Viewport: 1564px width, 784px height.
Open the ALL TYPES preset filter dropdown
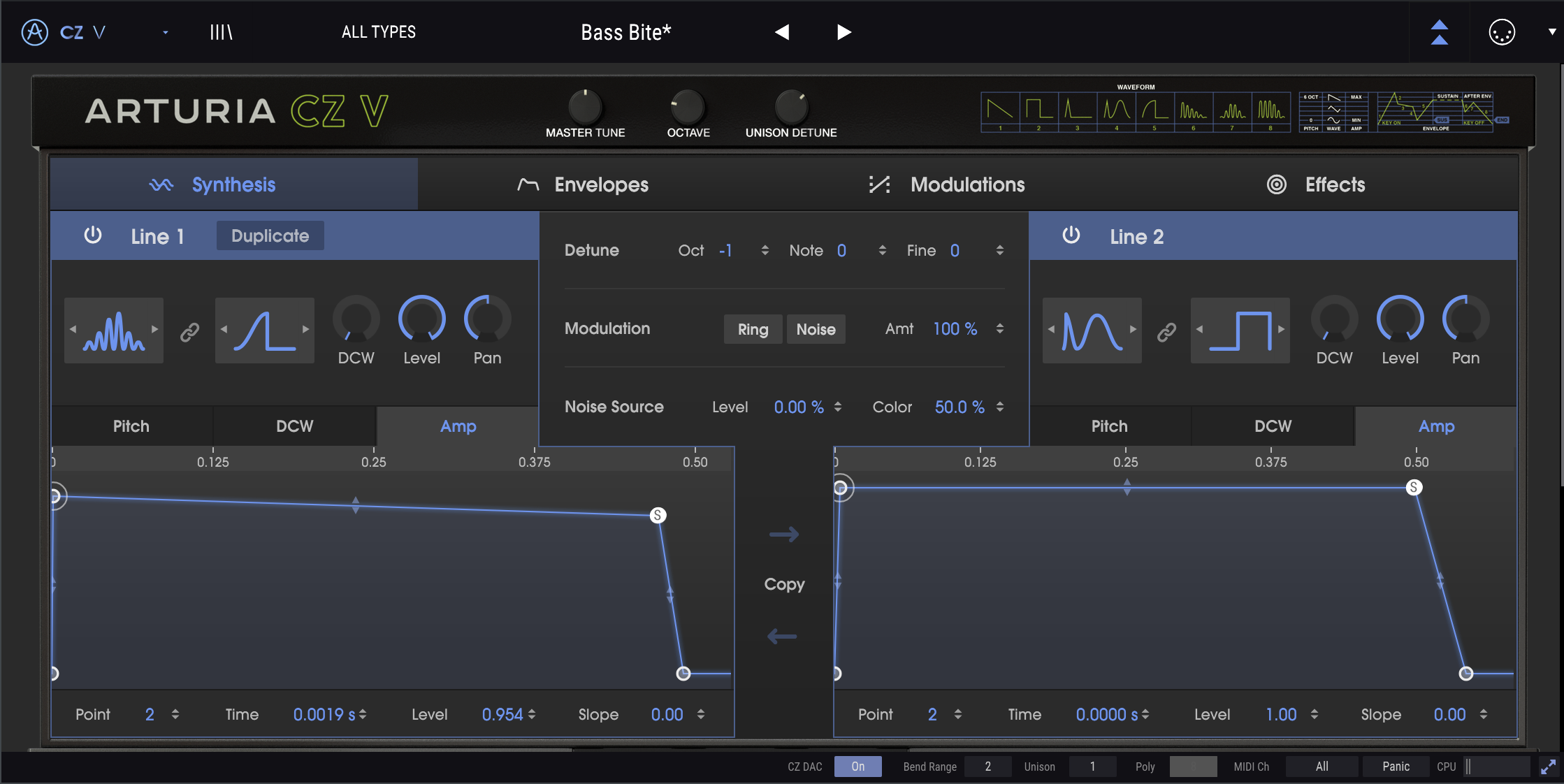[x=378, y=32]
